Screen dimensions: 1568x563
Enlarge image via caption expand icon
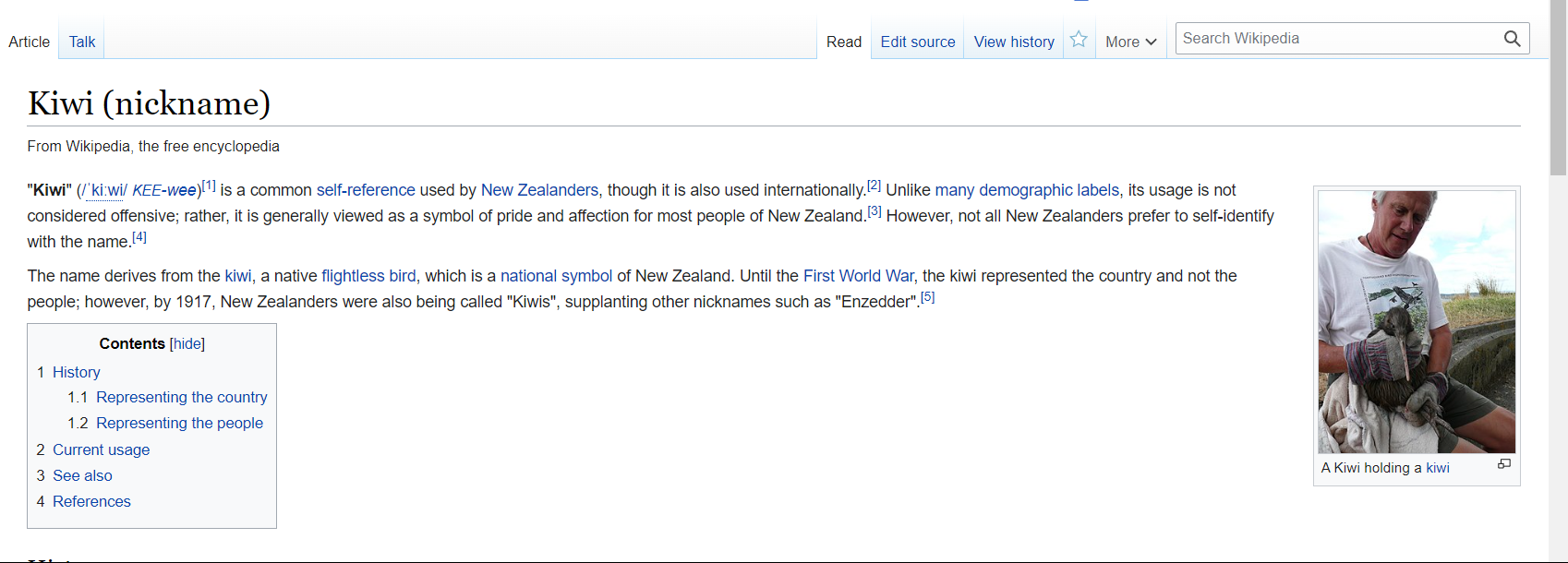click(x=1503, y=464)
